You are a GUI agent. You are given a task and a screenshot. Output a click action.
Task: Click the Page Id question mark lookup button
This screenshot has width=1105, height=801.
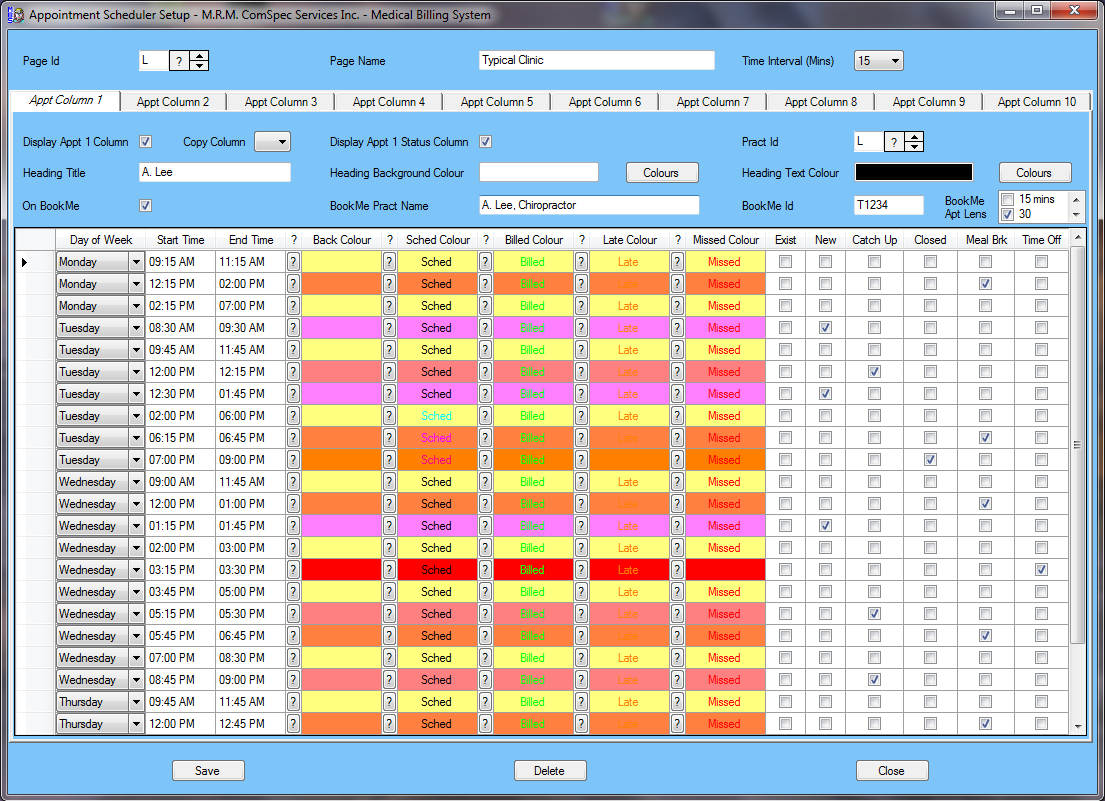[x=179, y=61]
